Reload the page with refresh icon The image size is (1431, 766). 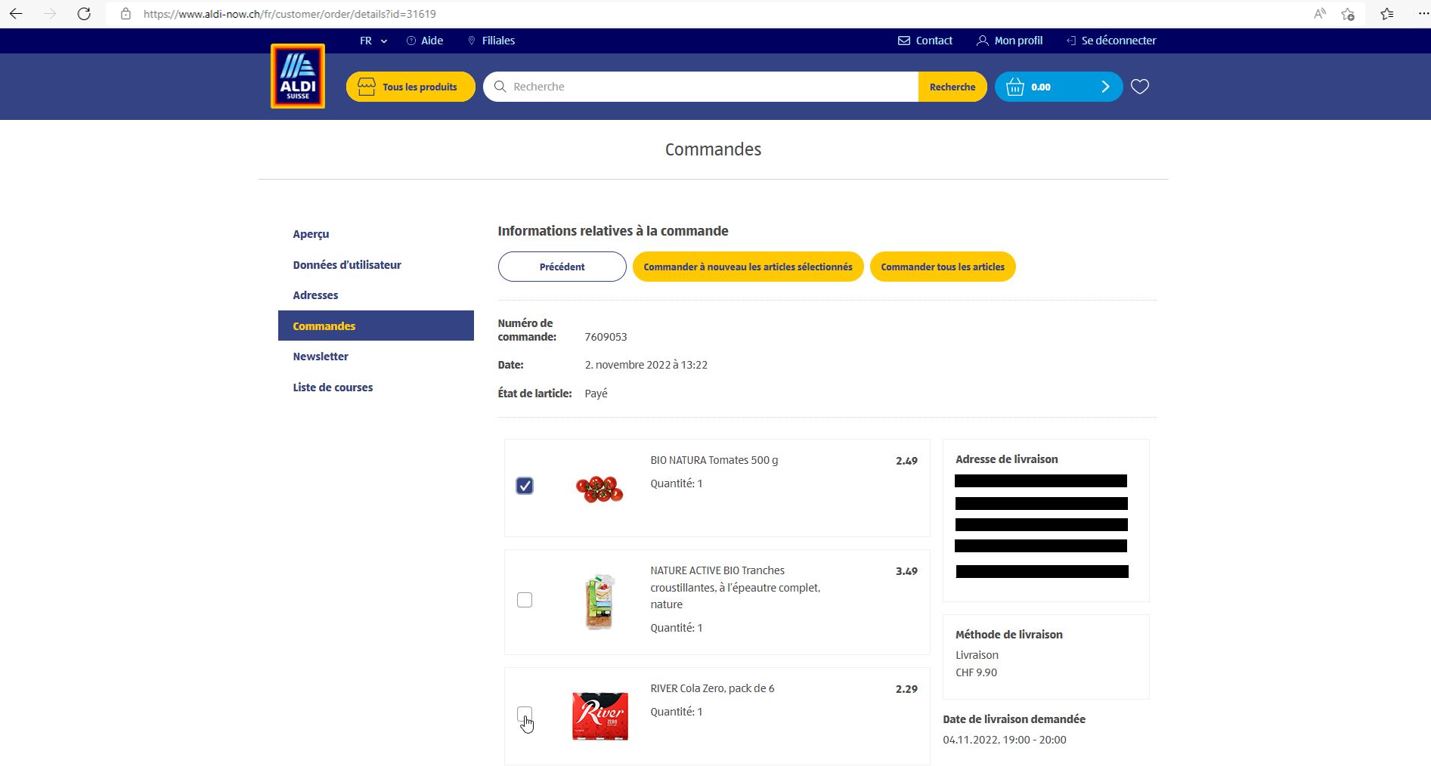click(84, 14)
